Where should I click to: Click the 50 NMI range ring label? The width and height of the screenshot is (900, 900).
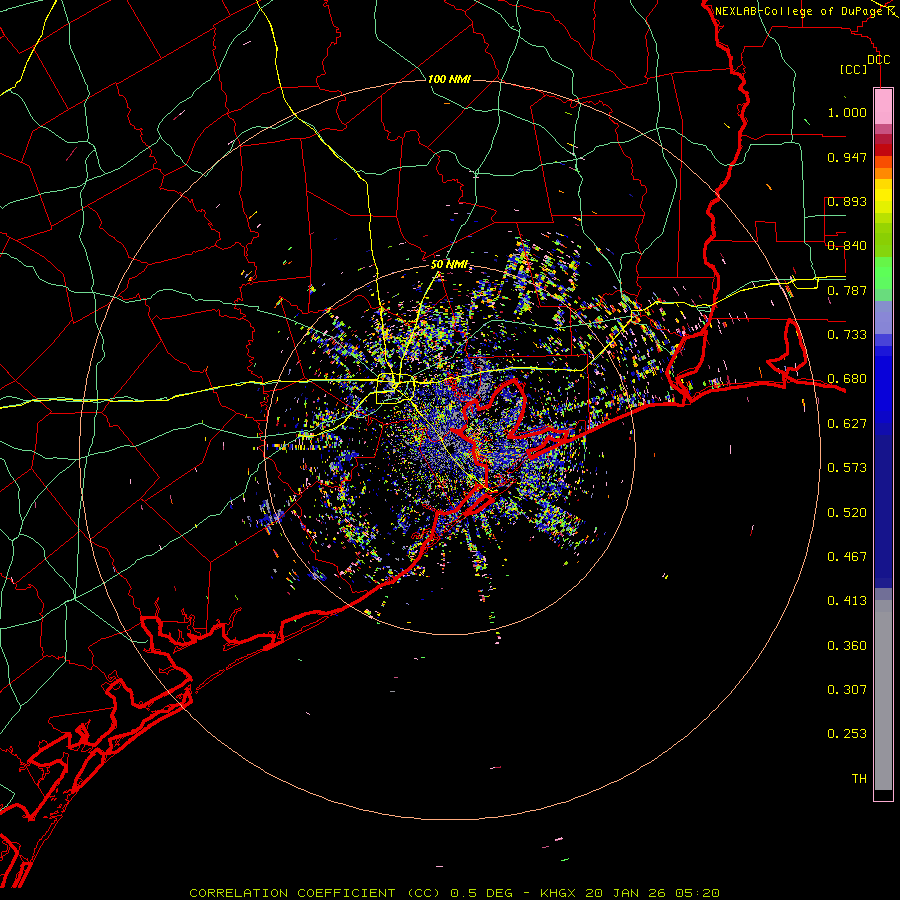pyautogui.click(x=449, y=265)
